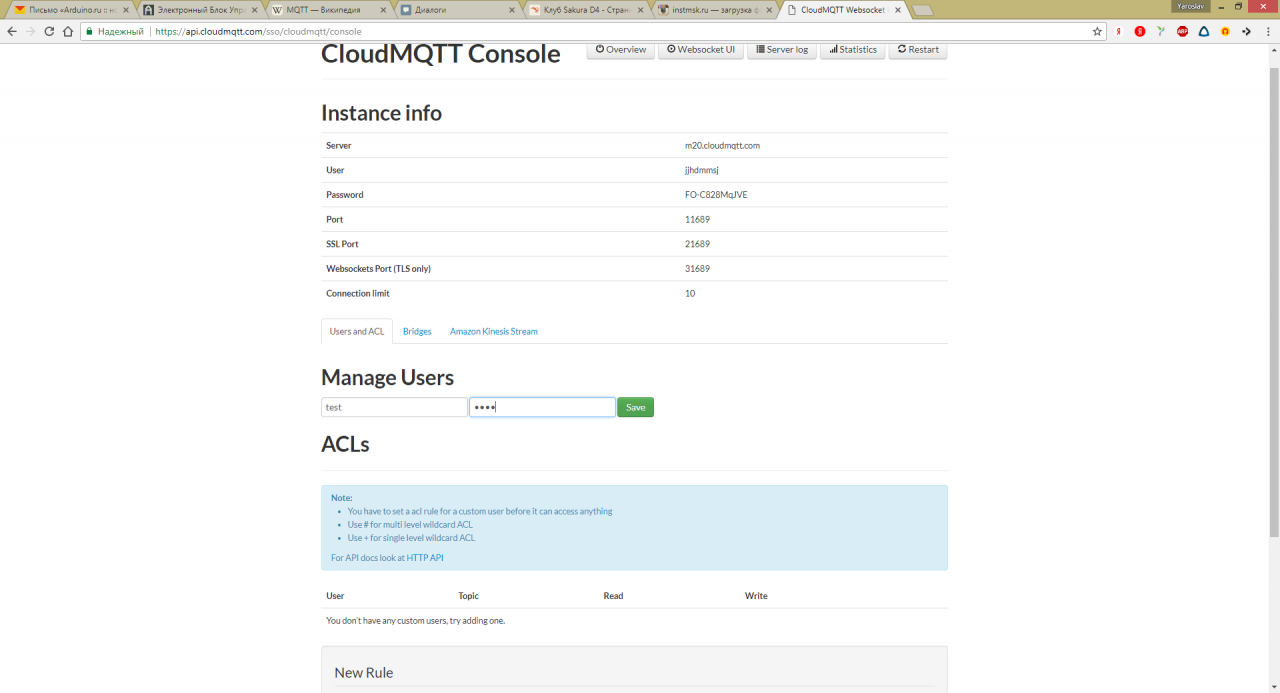Switch to the Диалоги tab
This screenshot has height=693, width=1280.
point(455,10)
